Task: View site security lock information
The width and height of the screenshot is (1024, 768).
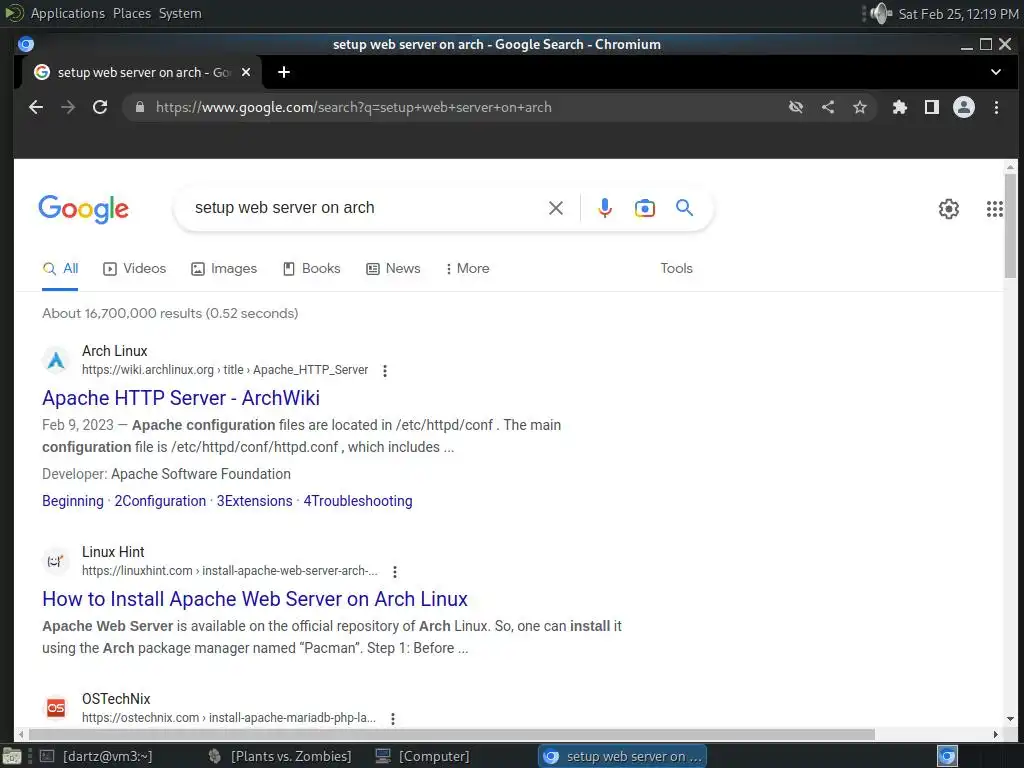Action: [139, 107]
